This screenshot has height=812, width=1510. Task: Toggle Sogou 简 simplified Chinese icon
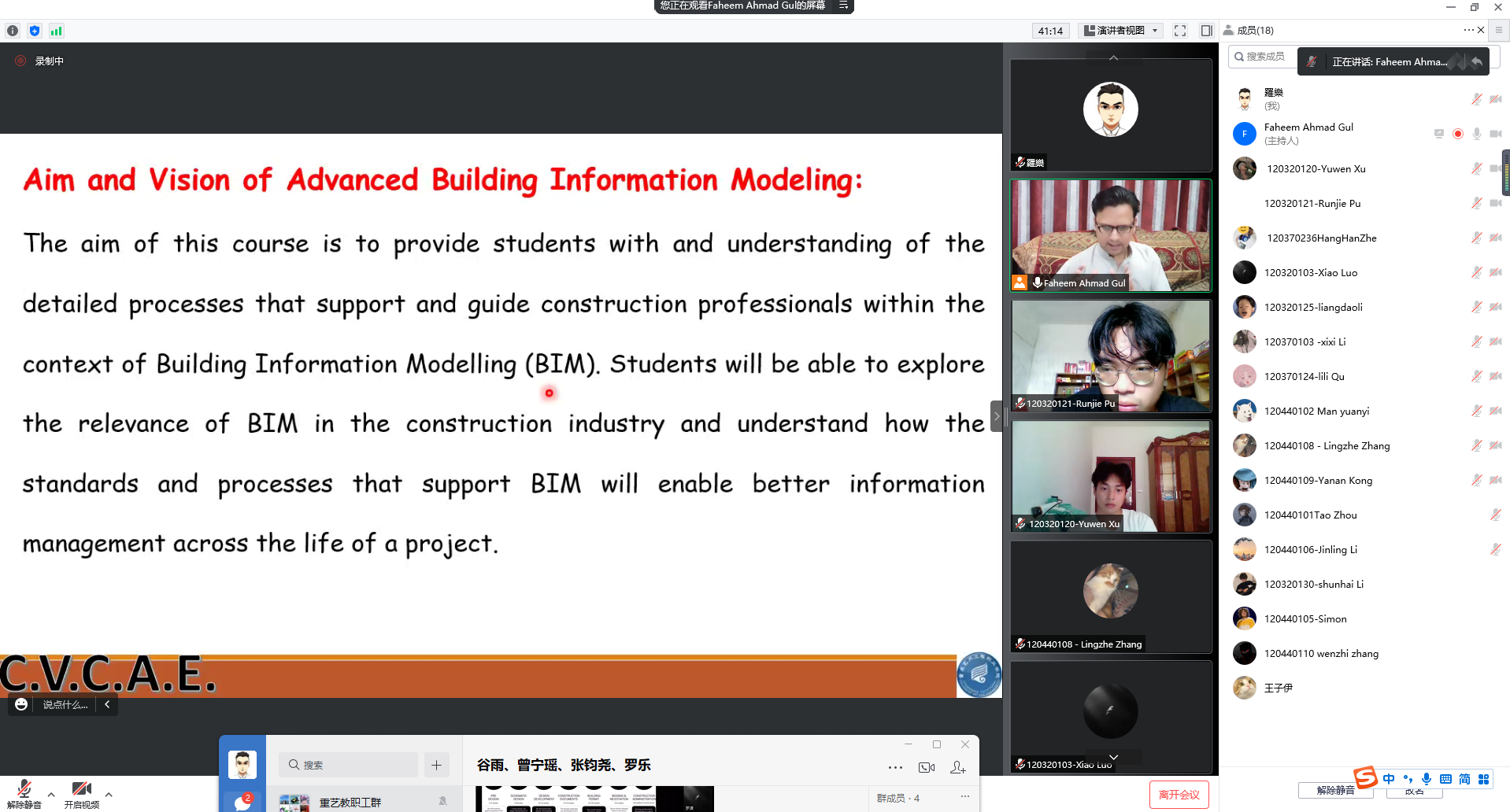point(1464,779)
